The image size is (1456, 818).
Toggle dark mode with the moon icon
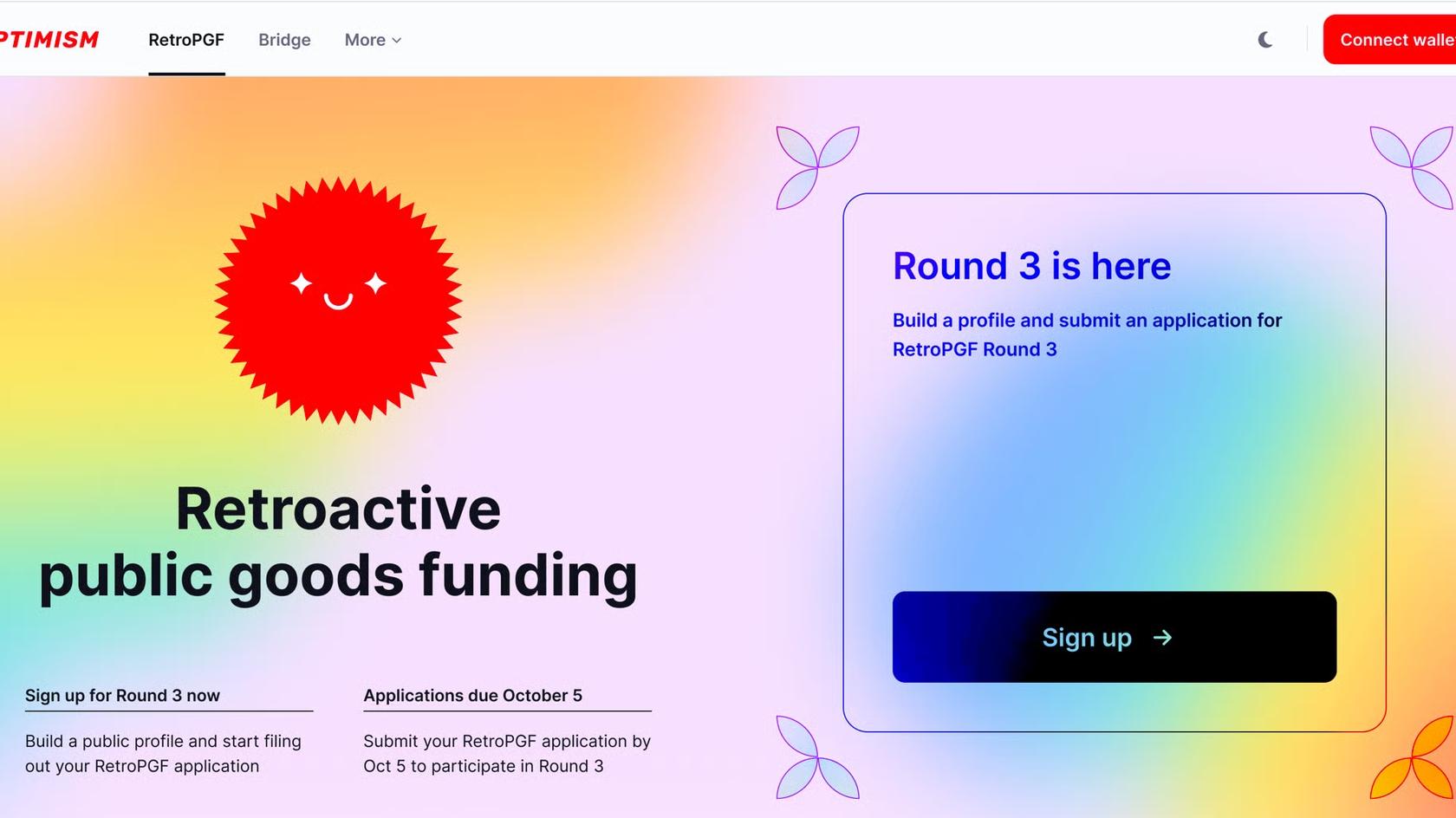1265,40
